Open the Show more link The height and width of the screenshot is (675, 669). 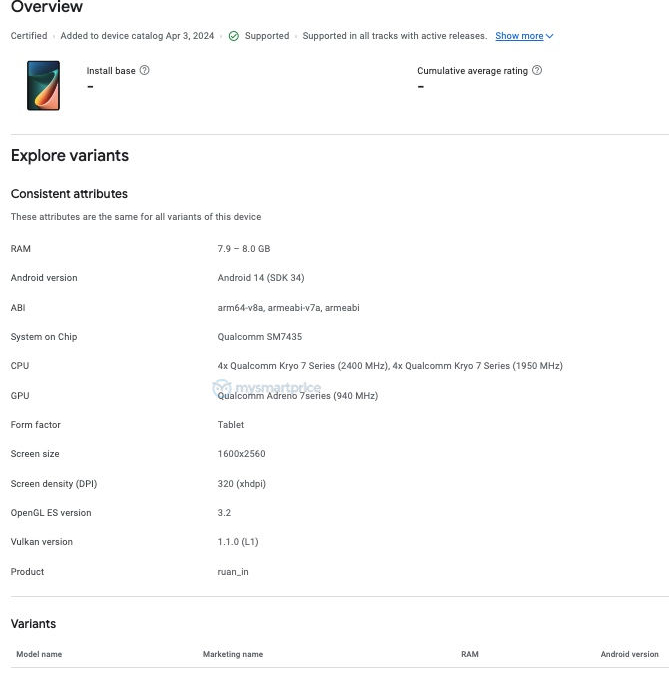(x=519, y=36)
